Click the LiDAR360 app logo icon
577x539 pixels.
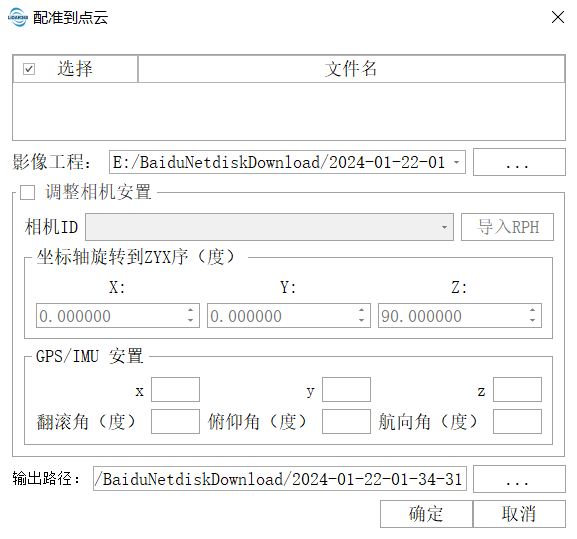(18, 17)
